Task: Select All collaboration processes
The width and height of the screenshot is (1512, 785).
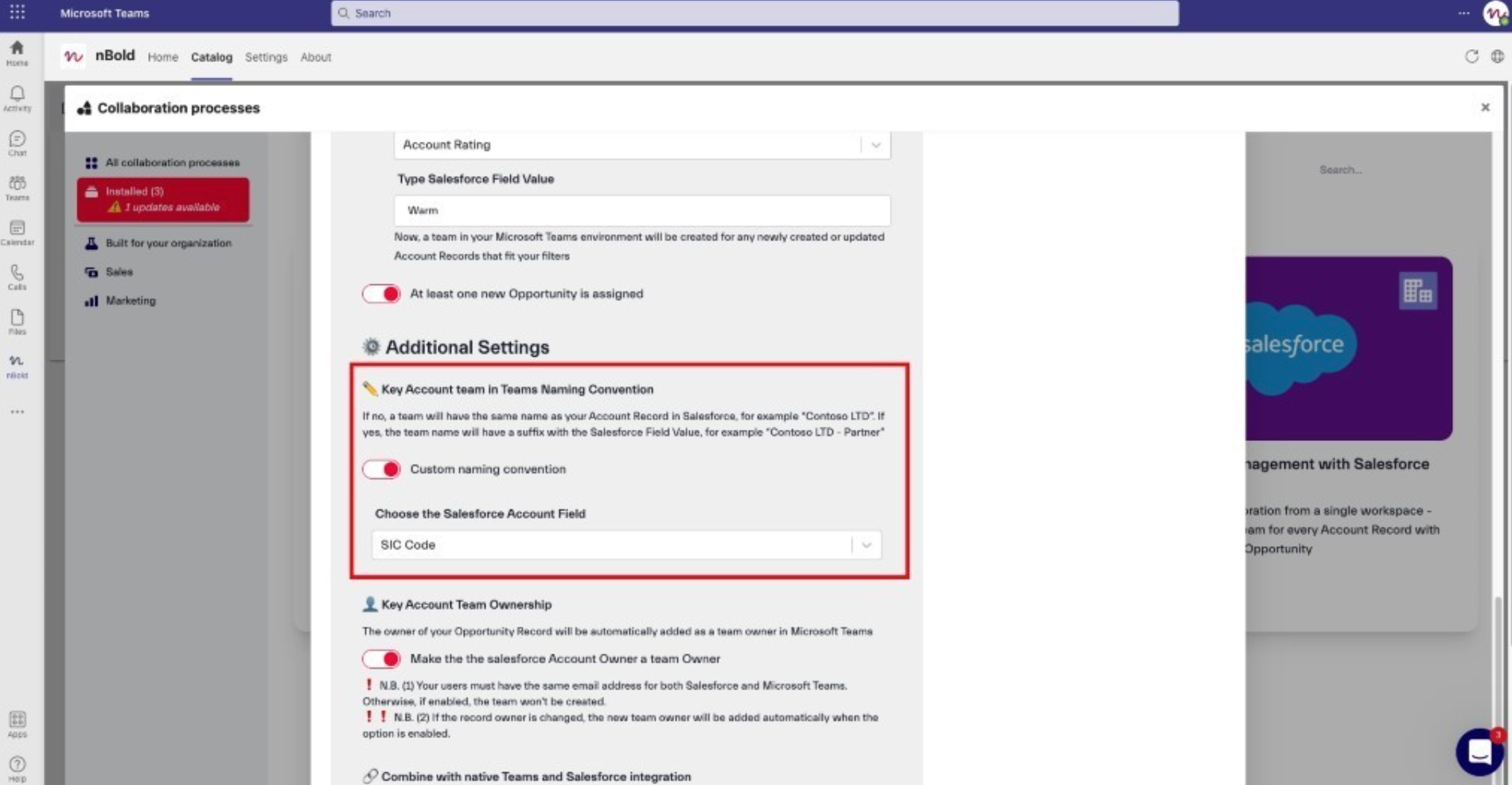Action: coord(172,162)
